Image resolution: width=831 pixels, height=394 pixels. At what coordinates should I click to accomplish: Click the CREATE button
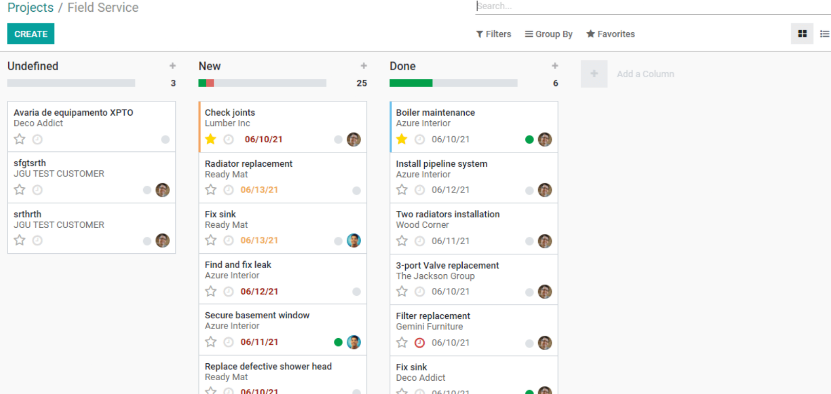click(x=31, y=34)
